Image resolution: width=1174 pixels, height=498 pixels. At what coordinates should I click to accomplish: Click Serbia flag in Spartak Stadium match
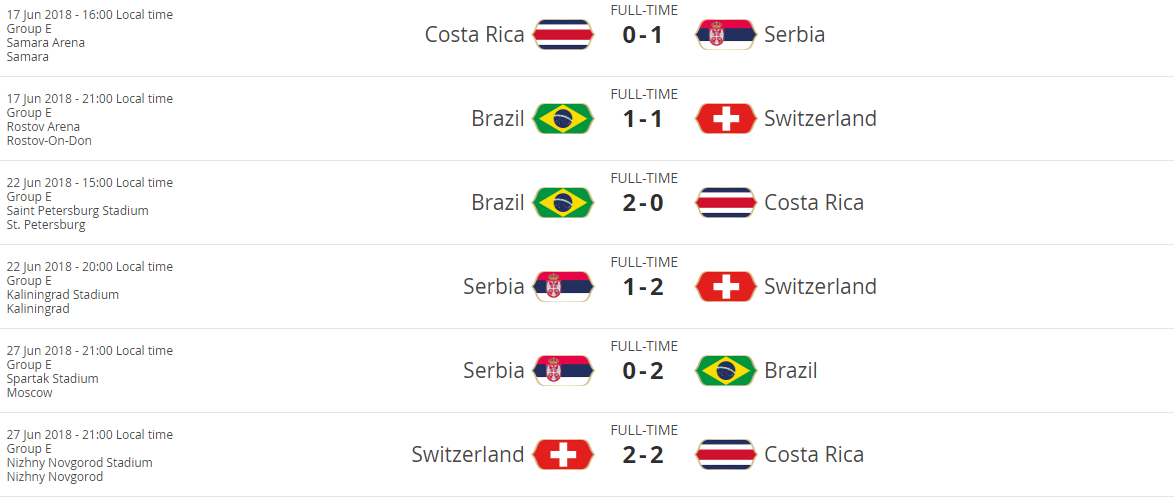pyautogui.click(x=563, y=371)
